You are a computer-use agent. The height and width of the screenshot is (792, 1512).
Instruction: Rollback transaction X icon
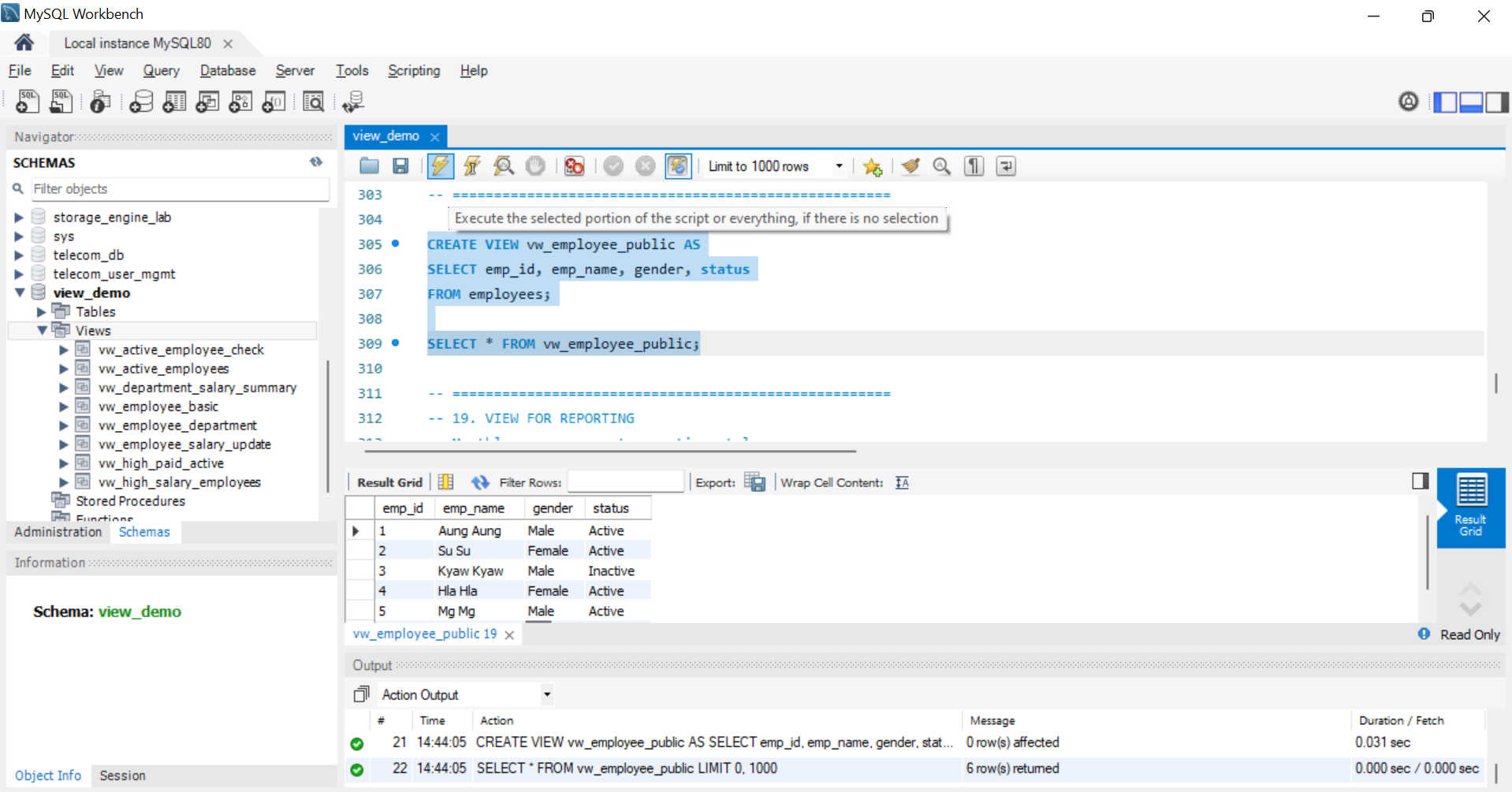click(645, 166)
